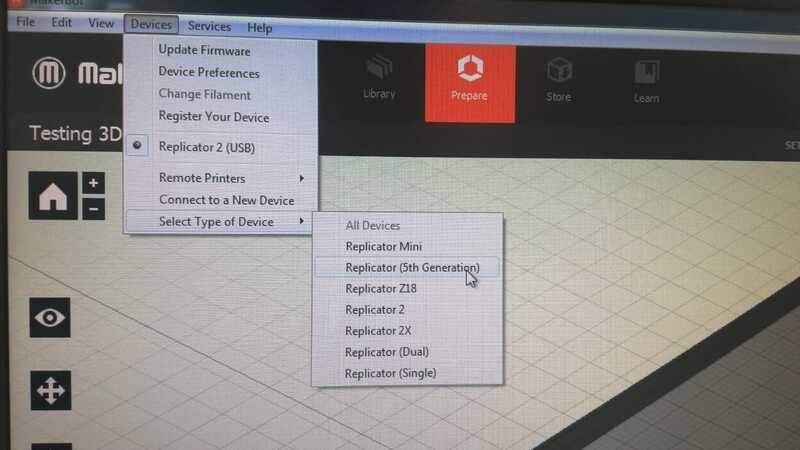Zoom in with the plus button
800x450 pixels.
(93, 183)
